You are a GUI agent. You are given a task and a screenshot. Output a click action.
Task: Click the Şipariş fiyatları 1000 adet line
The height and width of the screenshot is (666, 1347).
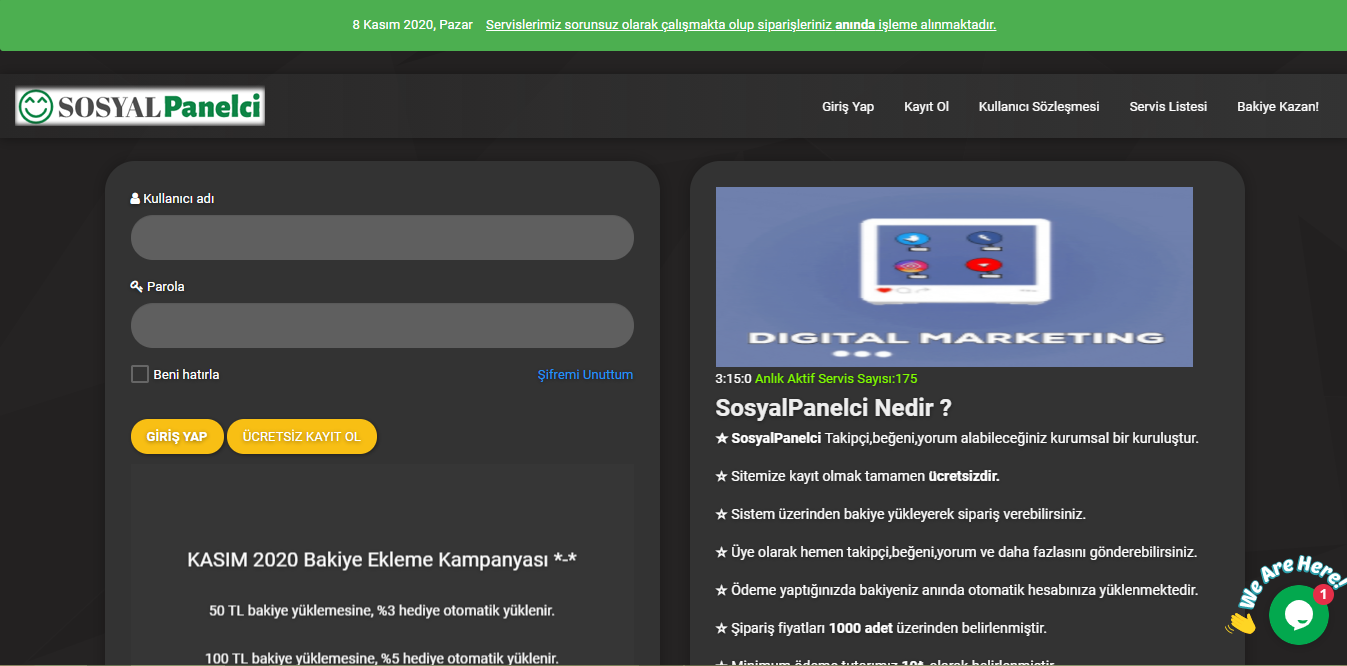point(881,628)
